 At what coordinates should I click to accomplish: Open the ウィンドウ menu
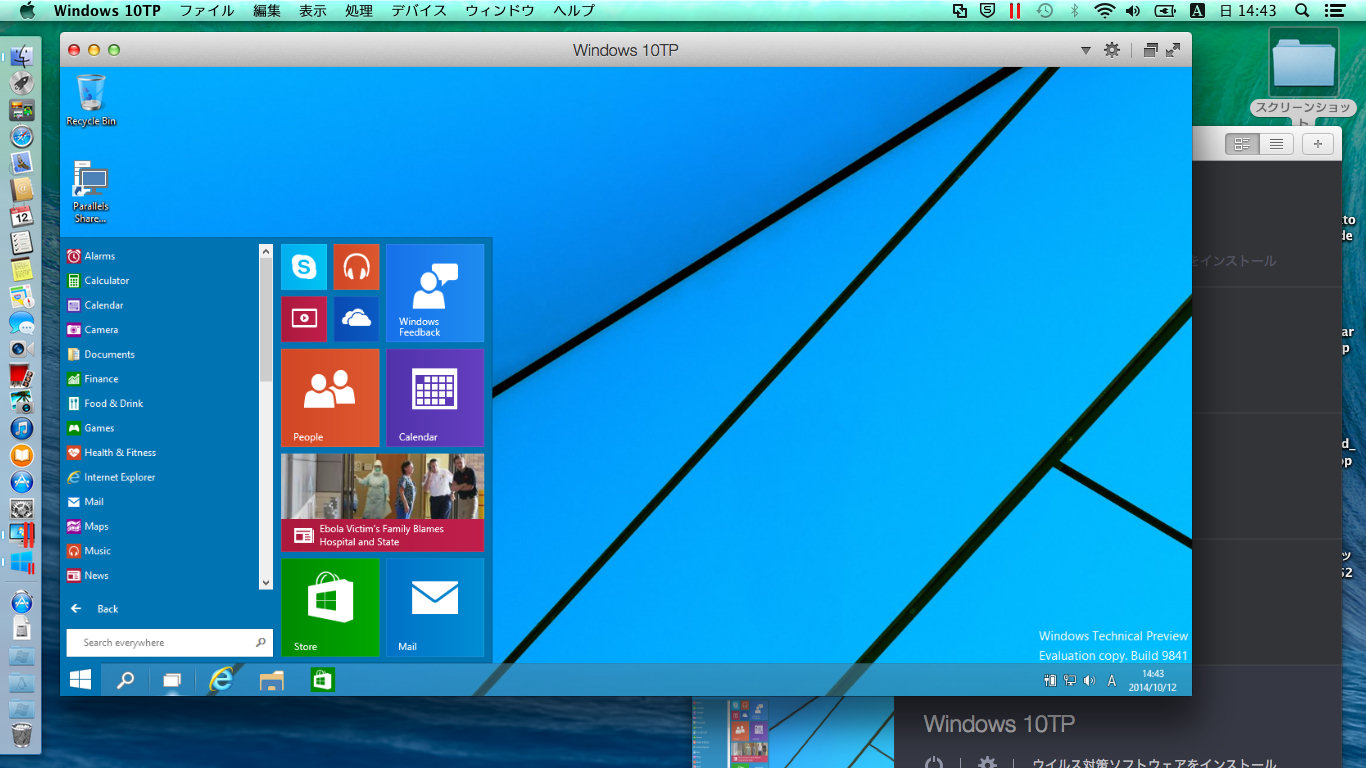tap(500, 11)
